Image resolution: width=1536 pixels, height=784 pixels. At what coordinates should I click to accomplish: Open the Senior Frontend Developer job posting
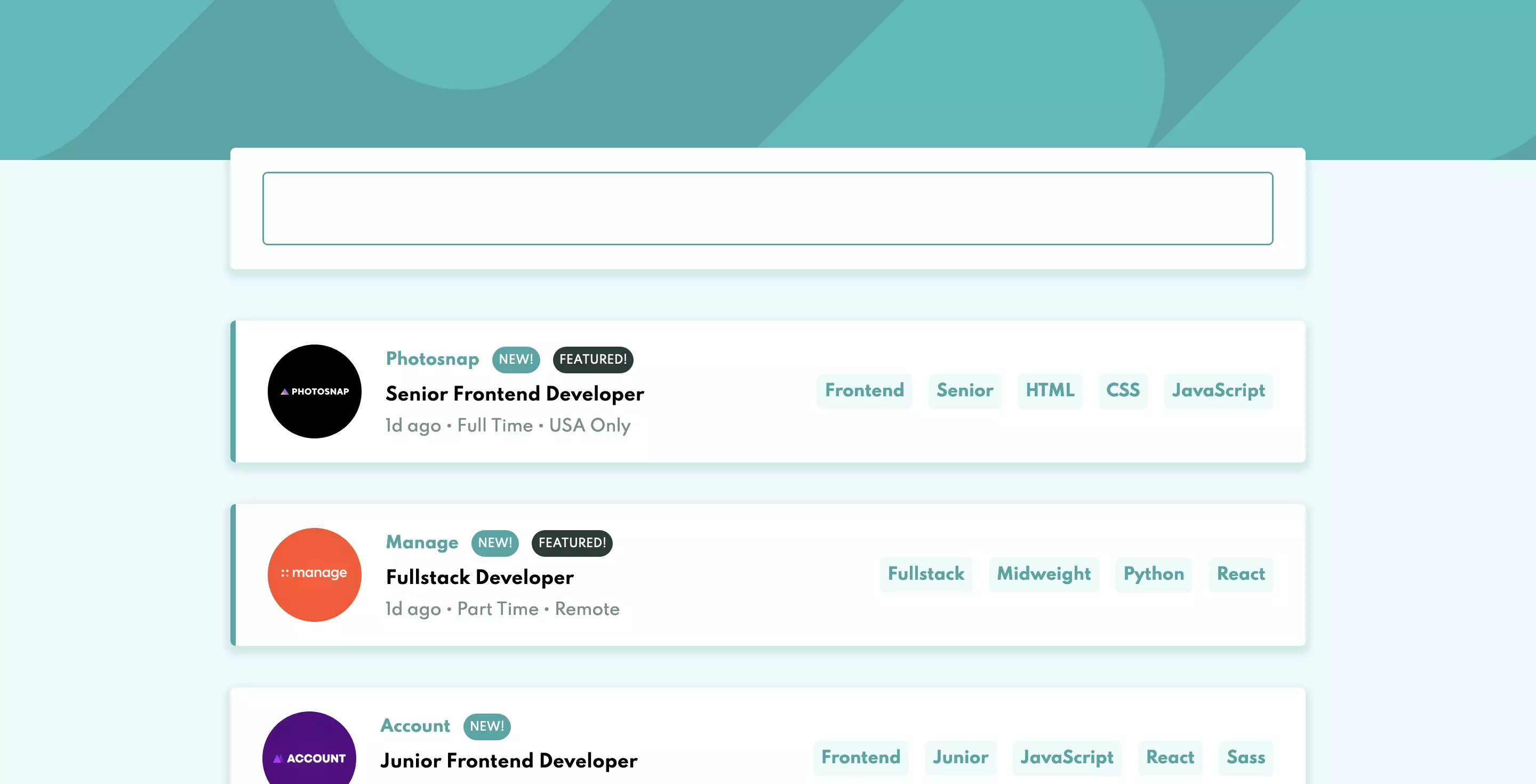[515, 394]
